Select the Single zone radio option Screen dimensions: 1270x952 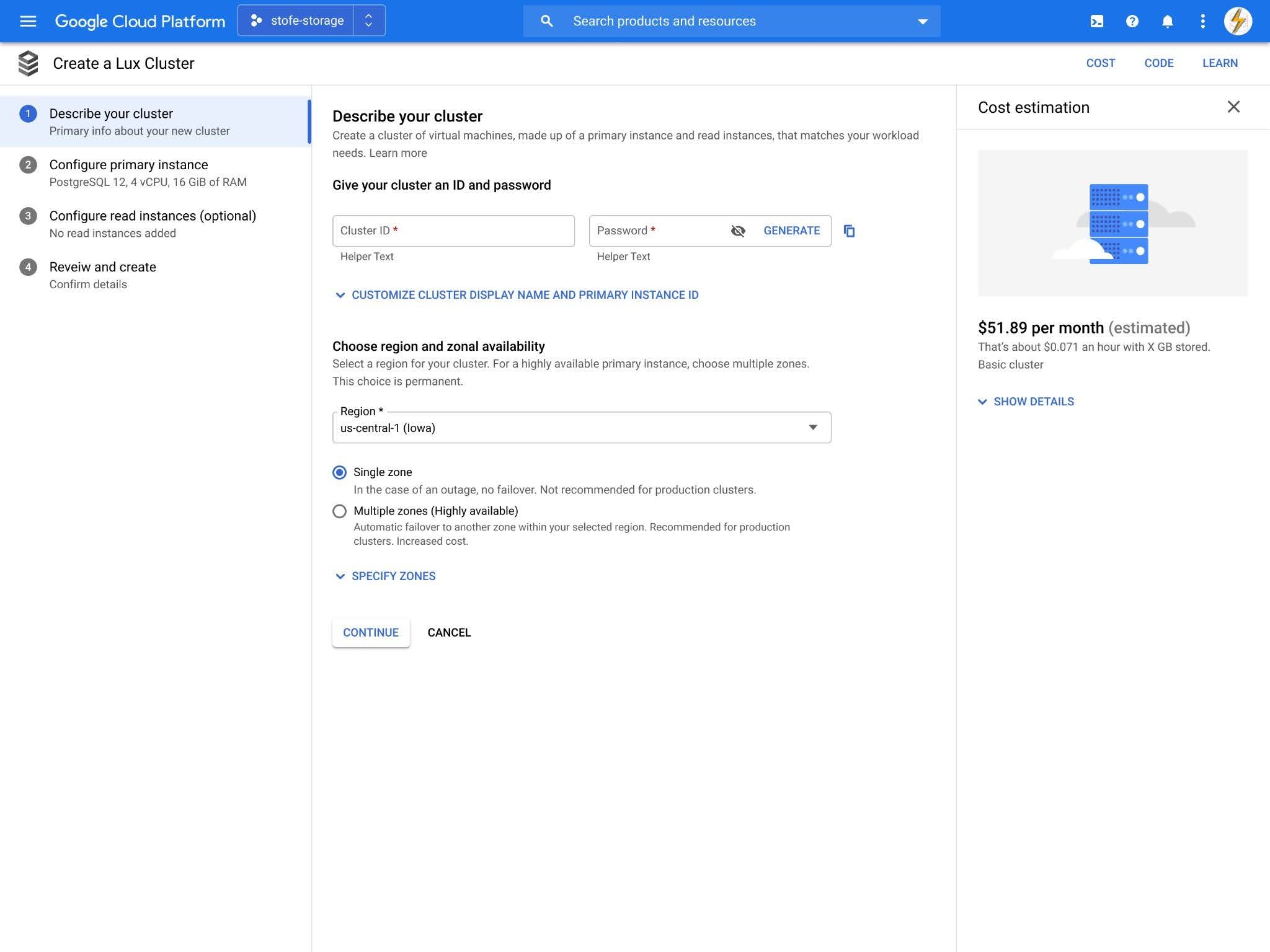pos(339,472)
